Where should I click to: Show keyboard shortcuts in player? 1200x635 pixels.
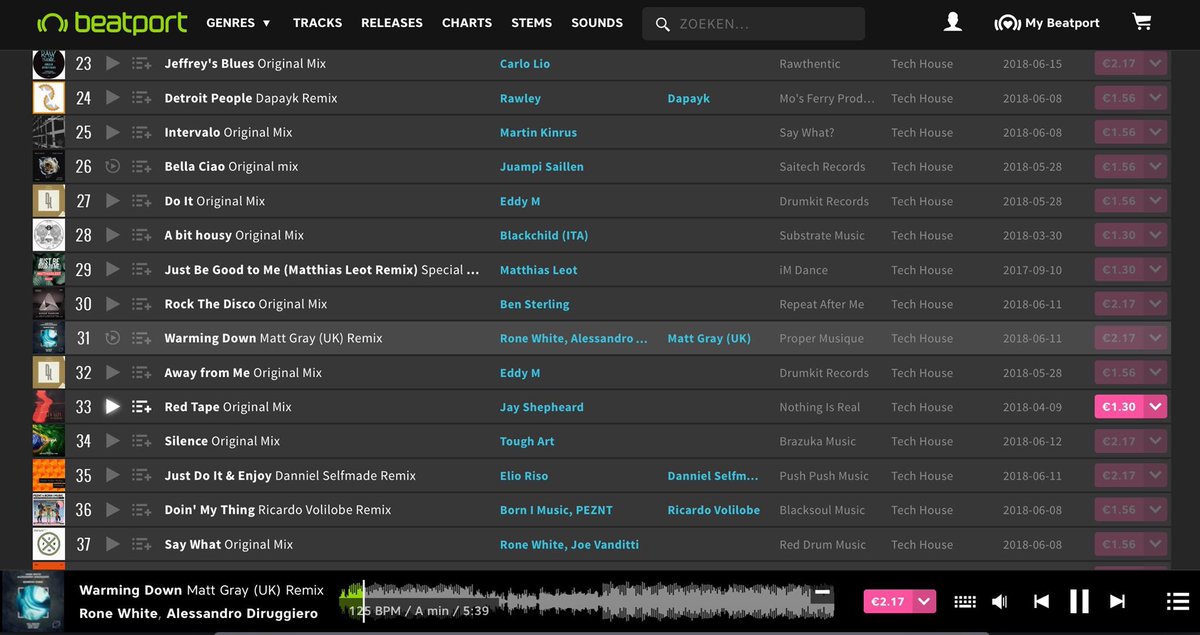coord(965,601)
